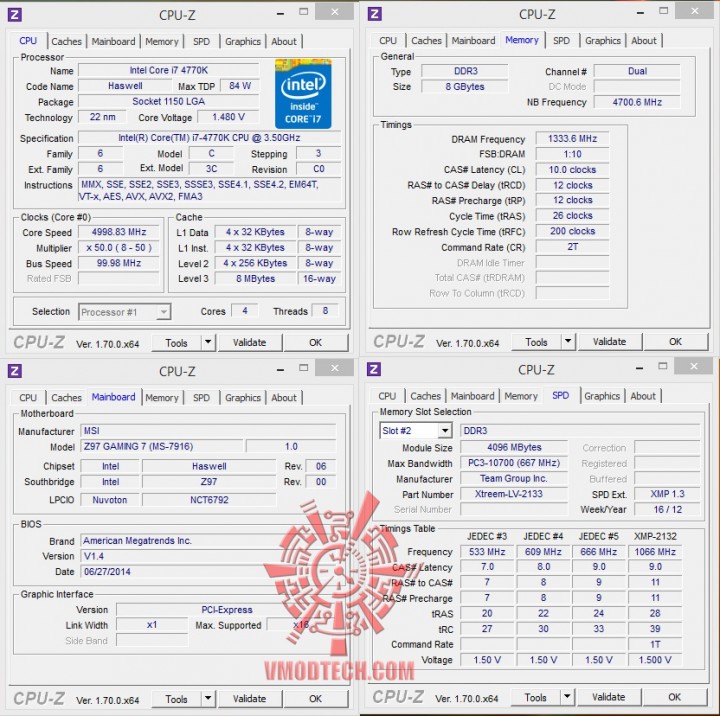Screen dimensions: 720x716
Task: Close the Mainboard tab window
Action: (x=335, y=368)
